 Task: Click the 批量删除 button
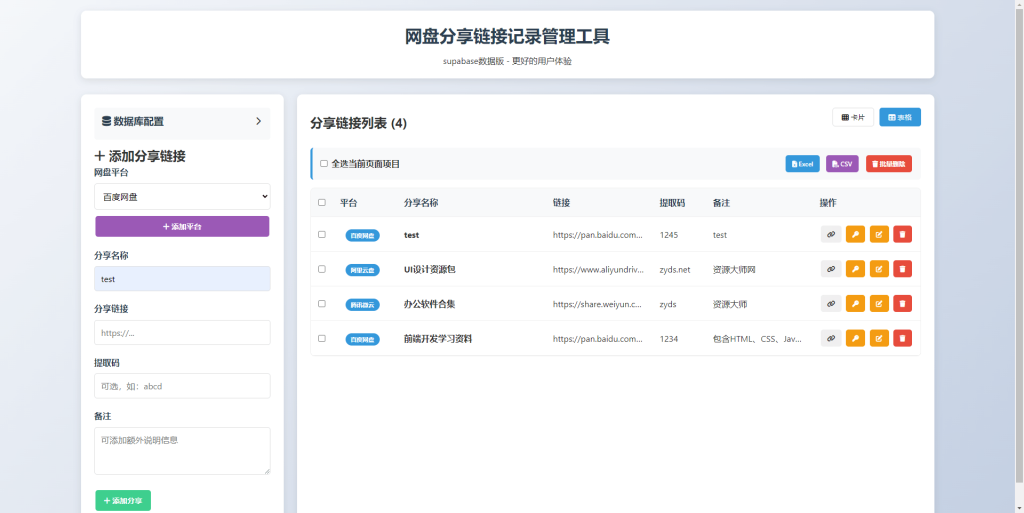click(x=889, y=164)
